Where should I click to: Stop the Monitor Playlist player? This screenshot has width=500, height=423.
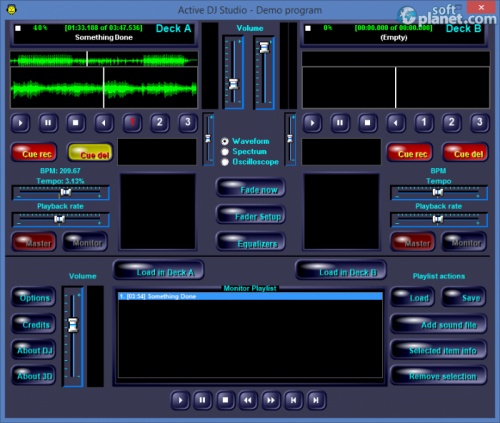(225, 400)
